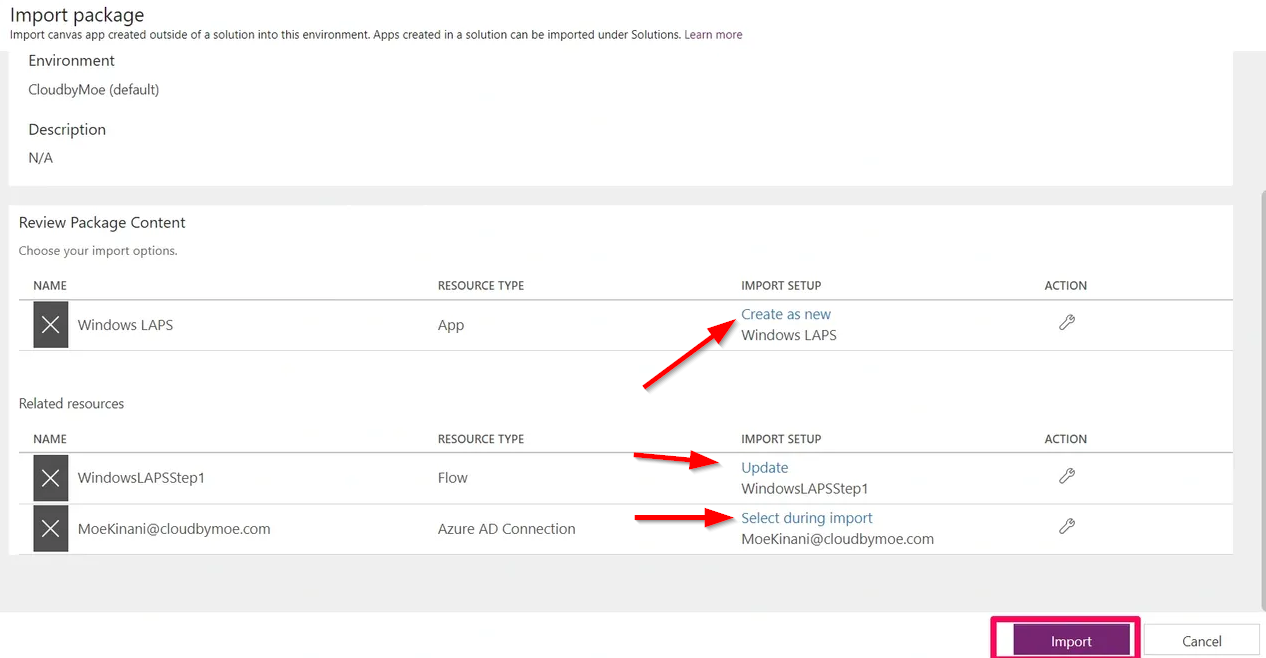Choose Create as new for Windows LAPS
This screenshot has width=1266, height=658.
click(x=786, y=314)
